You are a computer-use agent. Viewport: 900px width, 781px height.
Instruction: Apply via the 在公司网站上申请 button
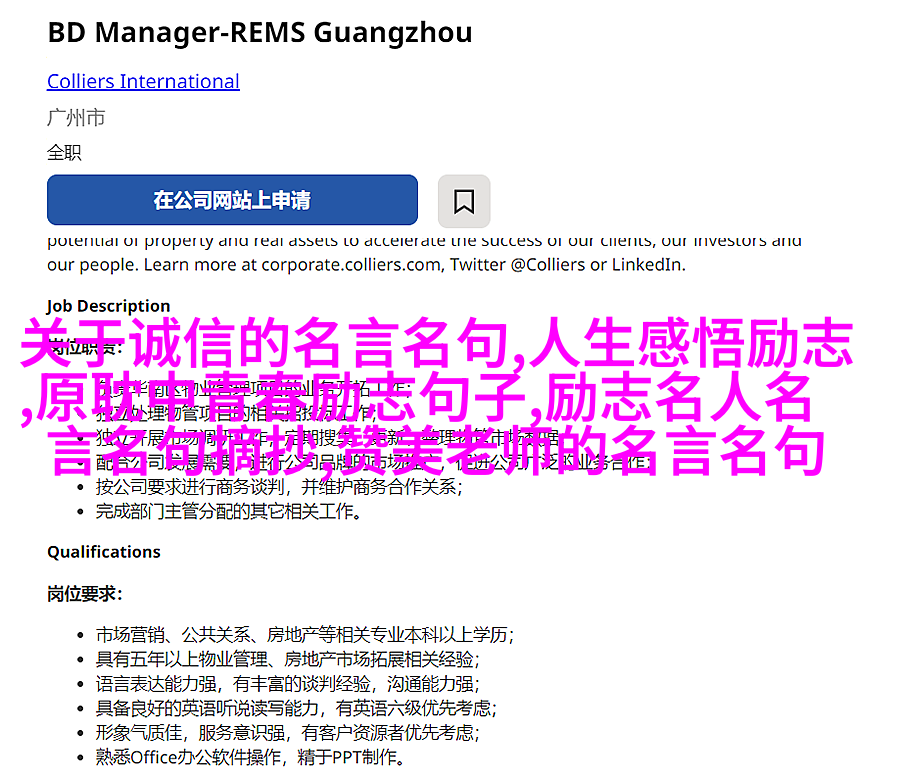pos(232,200)
